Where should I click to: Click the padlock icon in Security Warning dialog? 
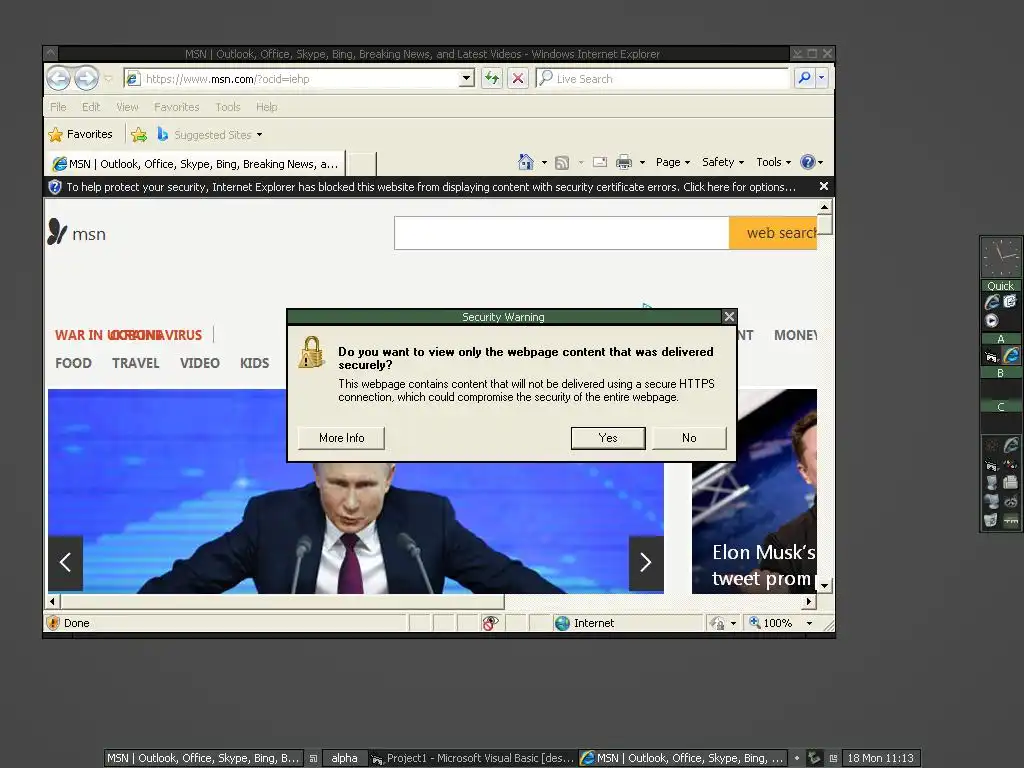(312, 352)
